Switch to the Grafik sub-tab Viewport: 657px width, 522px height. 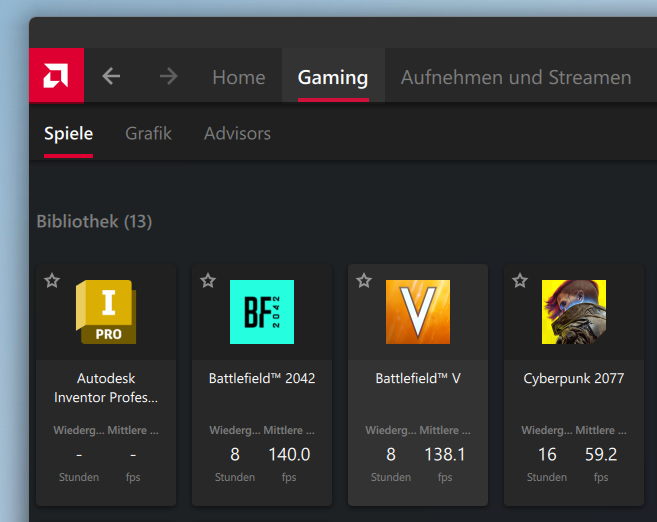(x=148, y=134)
